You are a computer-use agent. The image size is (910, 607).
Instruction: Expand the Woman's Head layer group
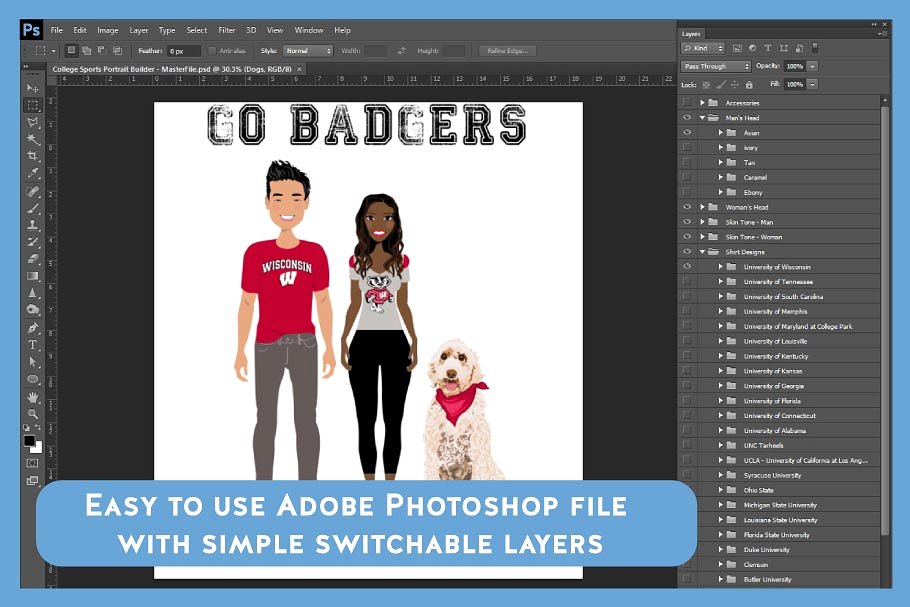click(703, 207)
